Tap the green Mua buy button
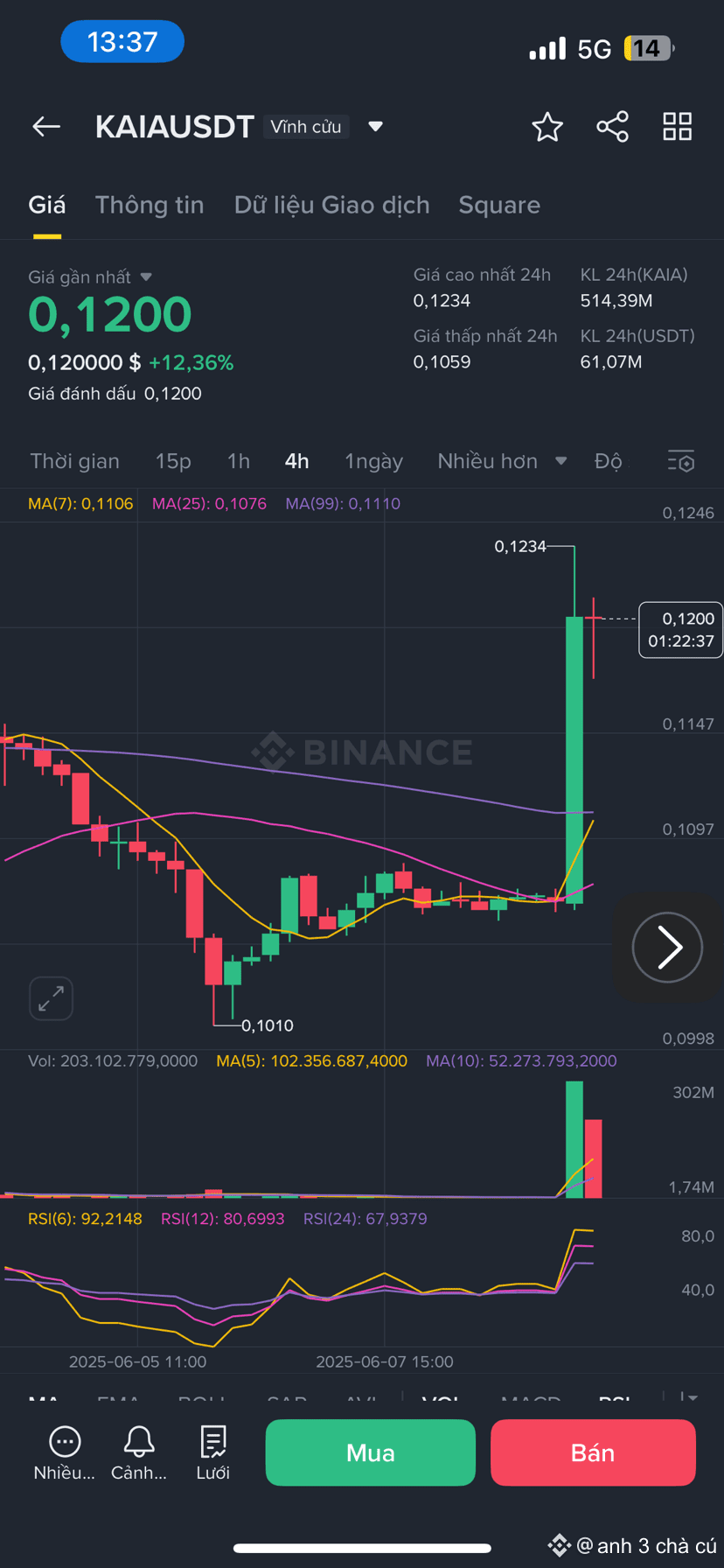Viewport: 724px width, 1568px height. point(371,1452)
